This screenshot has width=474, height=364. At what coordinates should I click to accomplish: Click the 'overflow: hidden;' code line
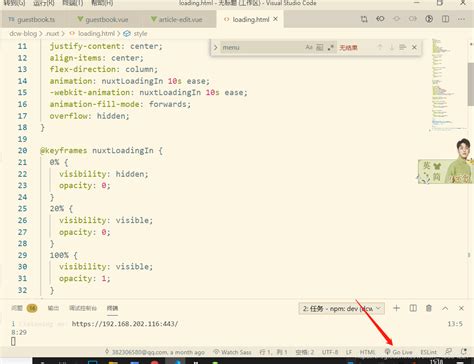tap(89, 116)
